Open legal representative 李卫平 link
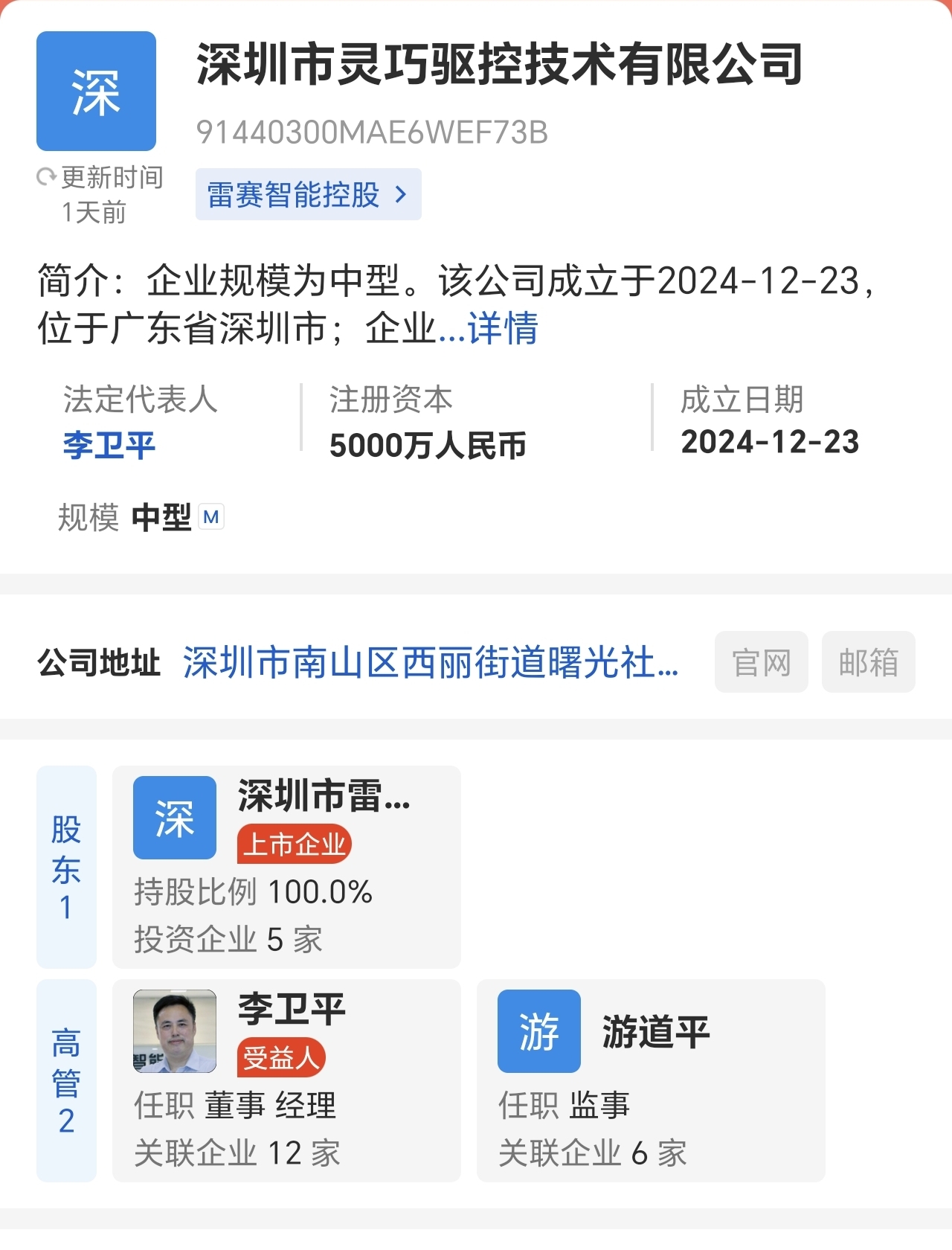Screen dimensions: 952x1250 (x=109, y=445)
